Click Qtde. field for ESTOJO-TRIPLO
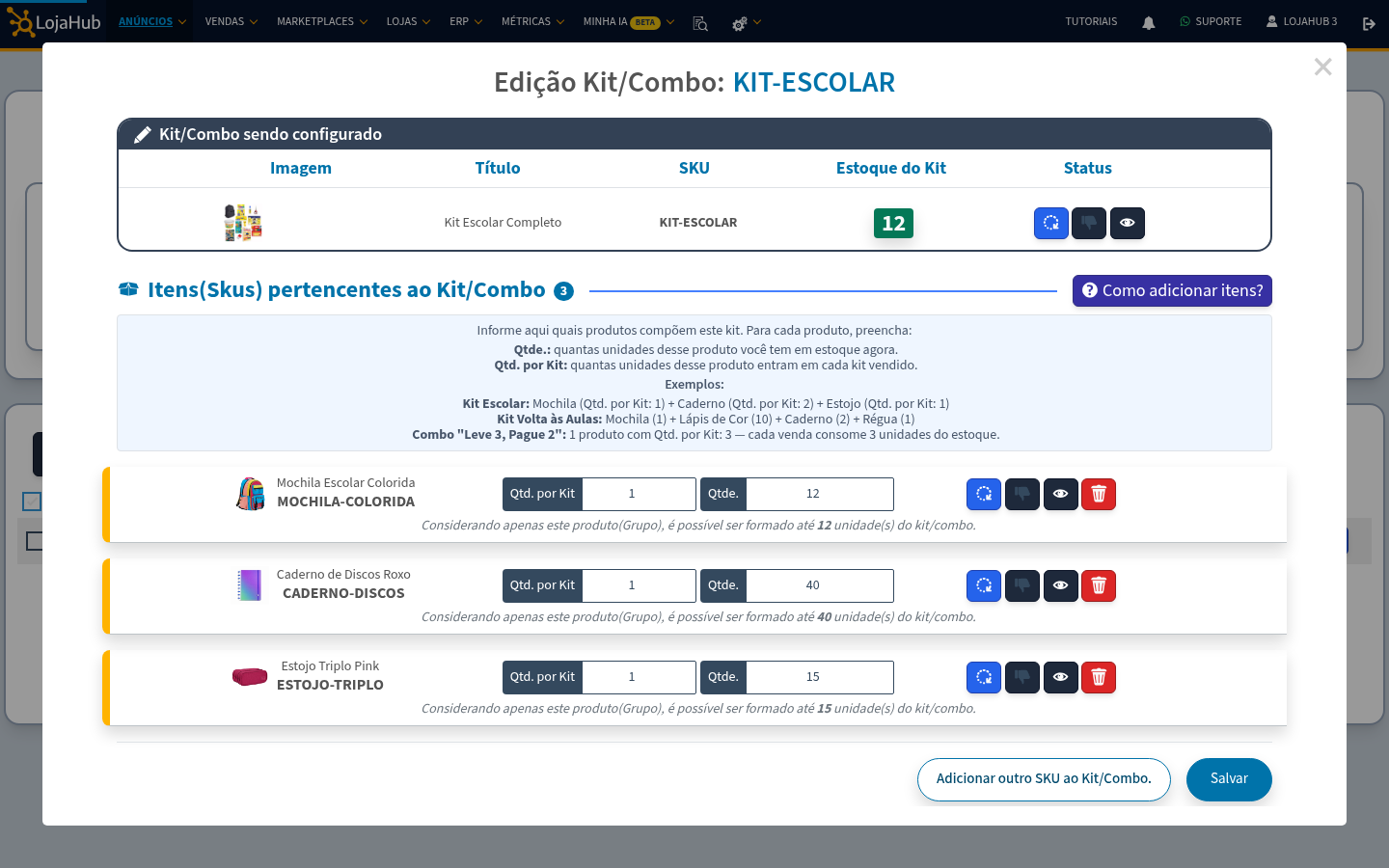 tap(820, 677)
